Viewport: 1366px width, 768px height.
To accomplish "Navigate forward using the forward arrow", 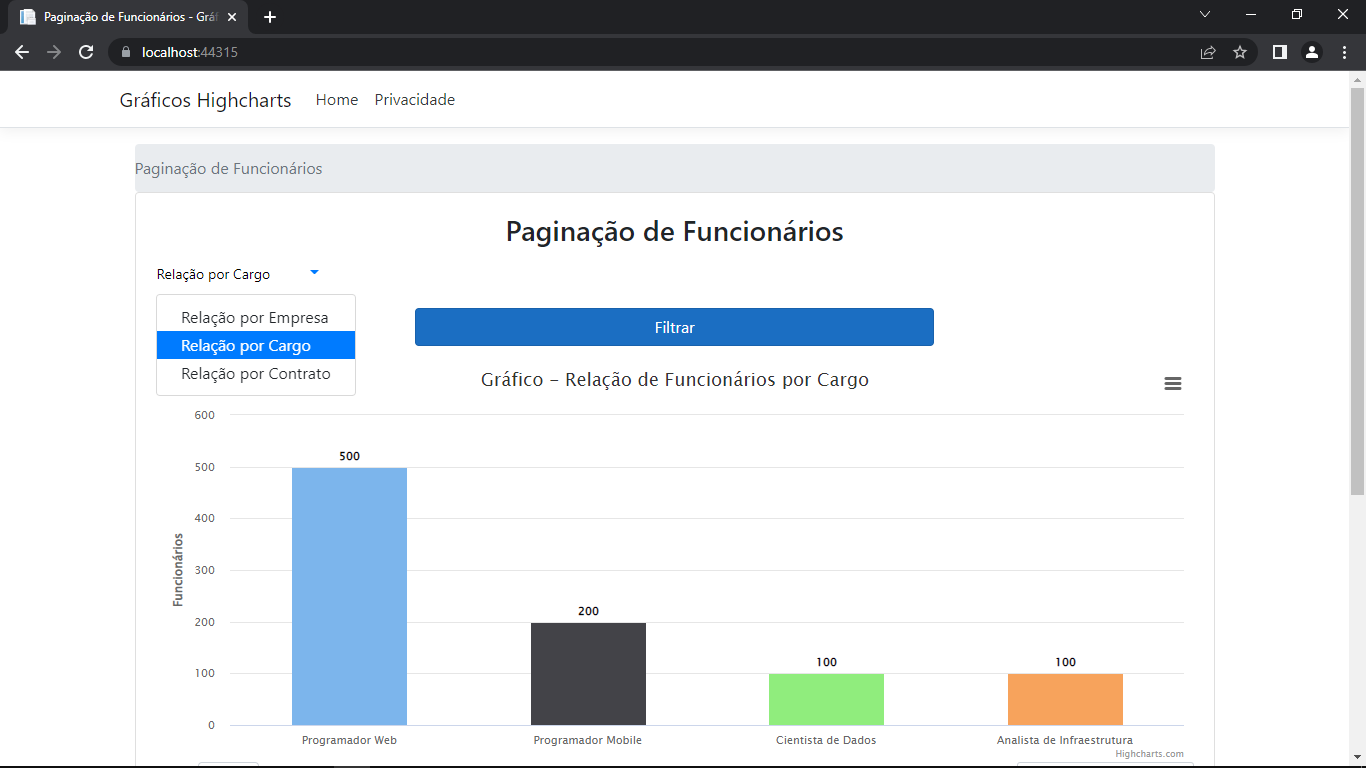I will pyautogui.click(x=56, y=52).
